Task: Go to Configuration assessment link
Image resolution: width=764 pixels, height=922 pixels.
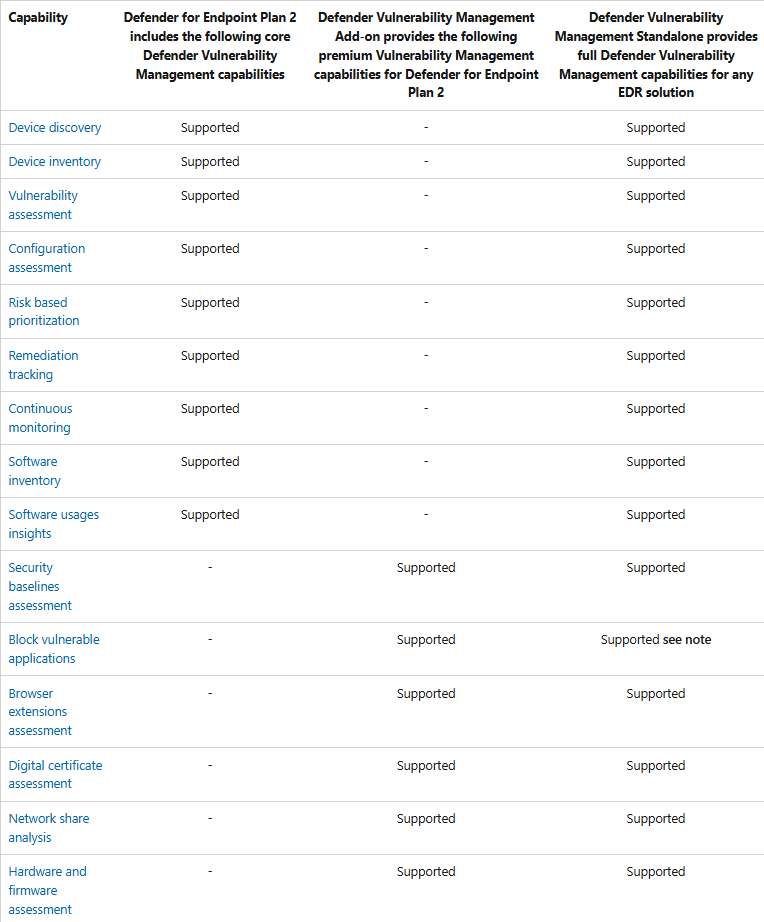Action: (x=47, y=258)
